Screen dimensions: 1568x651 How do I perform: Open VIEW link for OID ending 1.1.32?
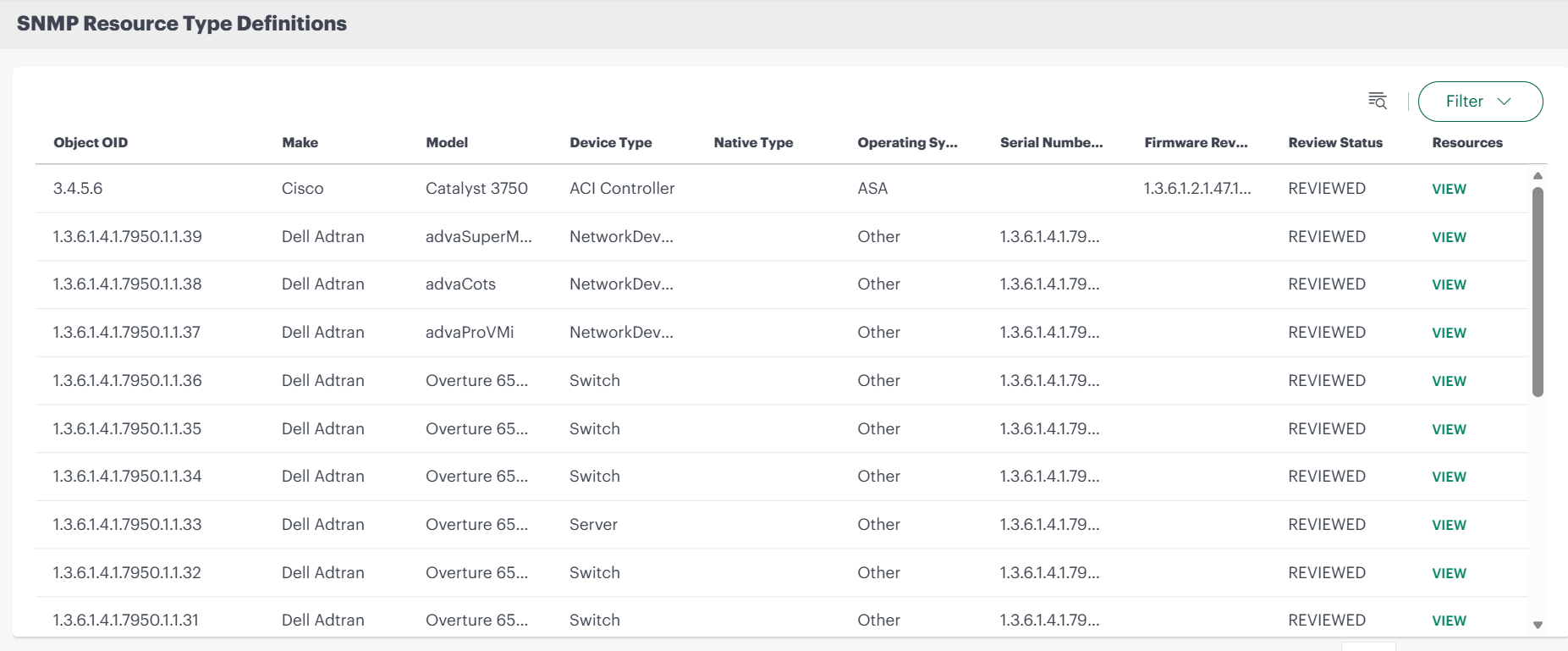click(x=1449, y=573)
